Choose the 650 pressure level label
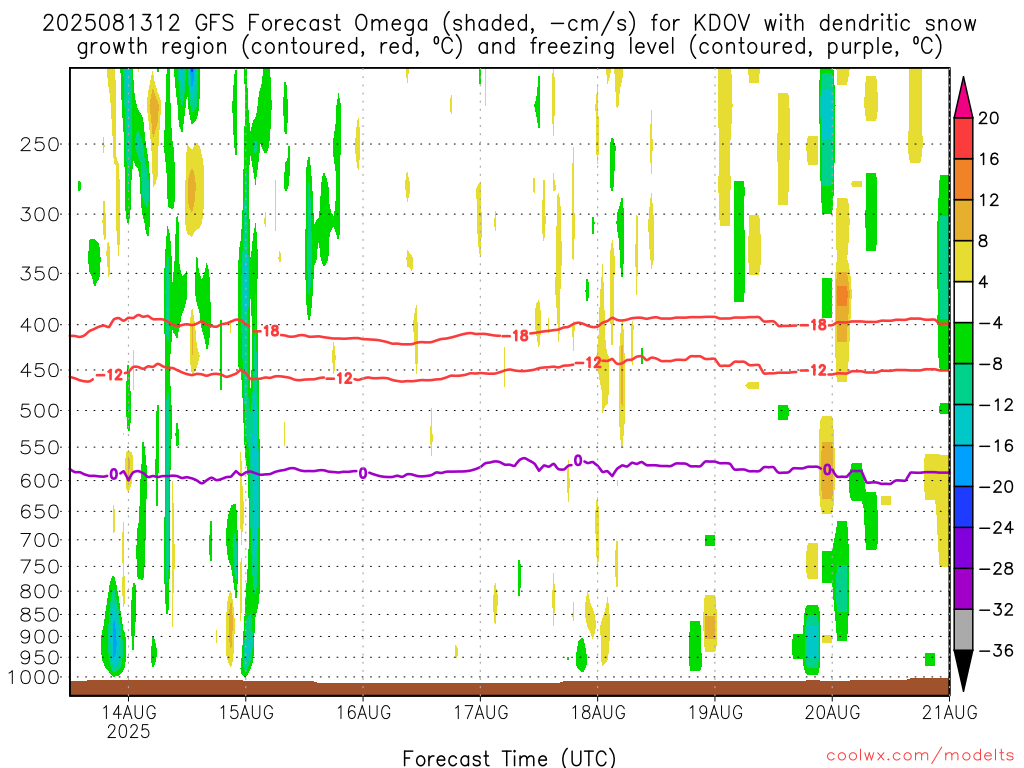 coord(40,511)
